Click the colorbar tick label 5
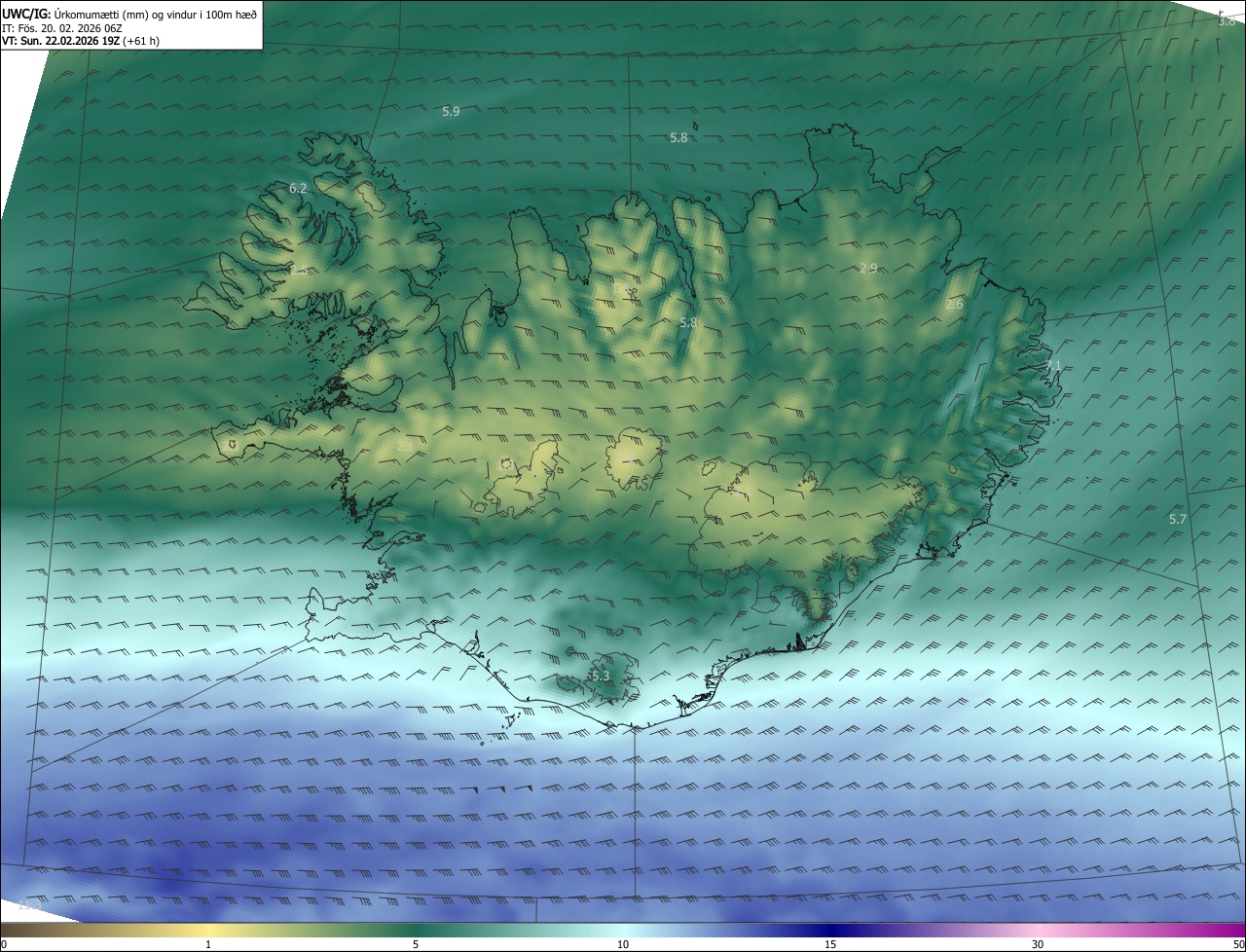This screenshot has width=1246, height=952. coord(416,945)
